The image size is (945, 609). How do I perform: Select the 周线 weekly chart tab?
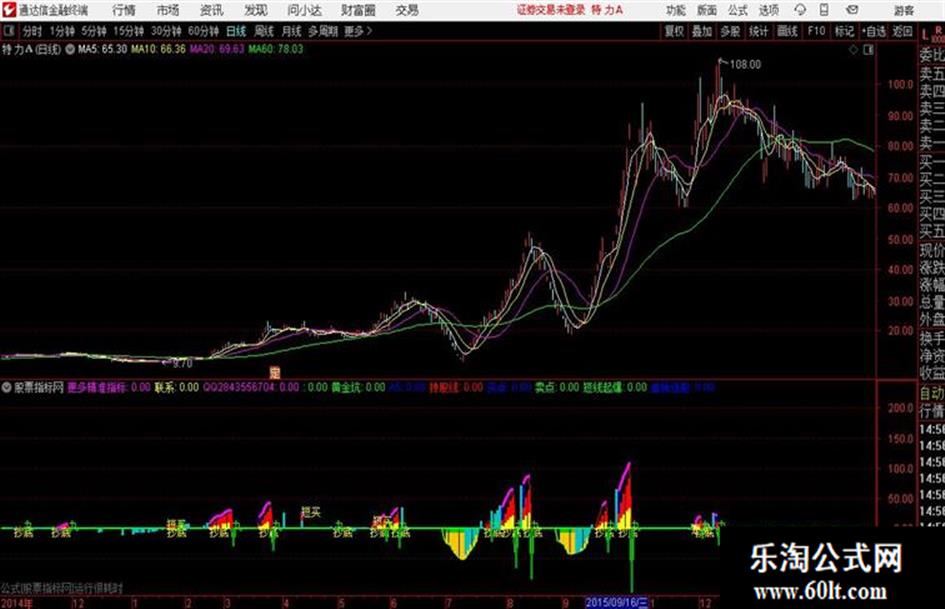pos(264,31)
